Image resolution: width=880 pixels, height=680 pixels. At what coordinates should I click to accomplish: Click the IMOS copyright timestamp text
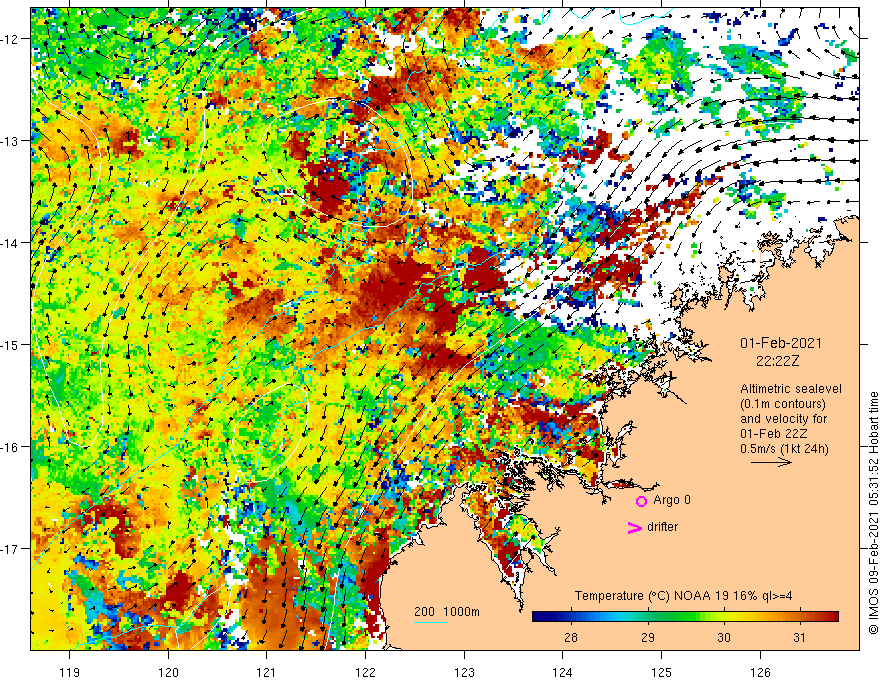873,513
